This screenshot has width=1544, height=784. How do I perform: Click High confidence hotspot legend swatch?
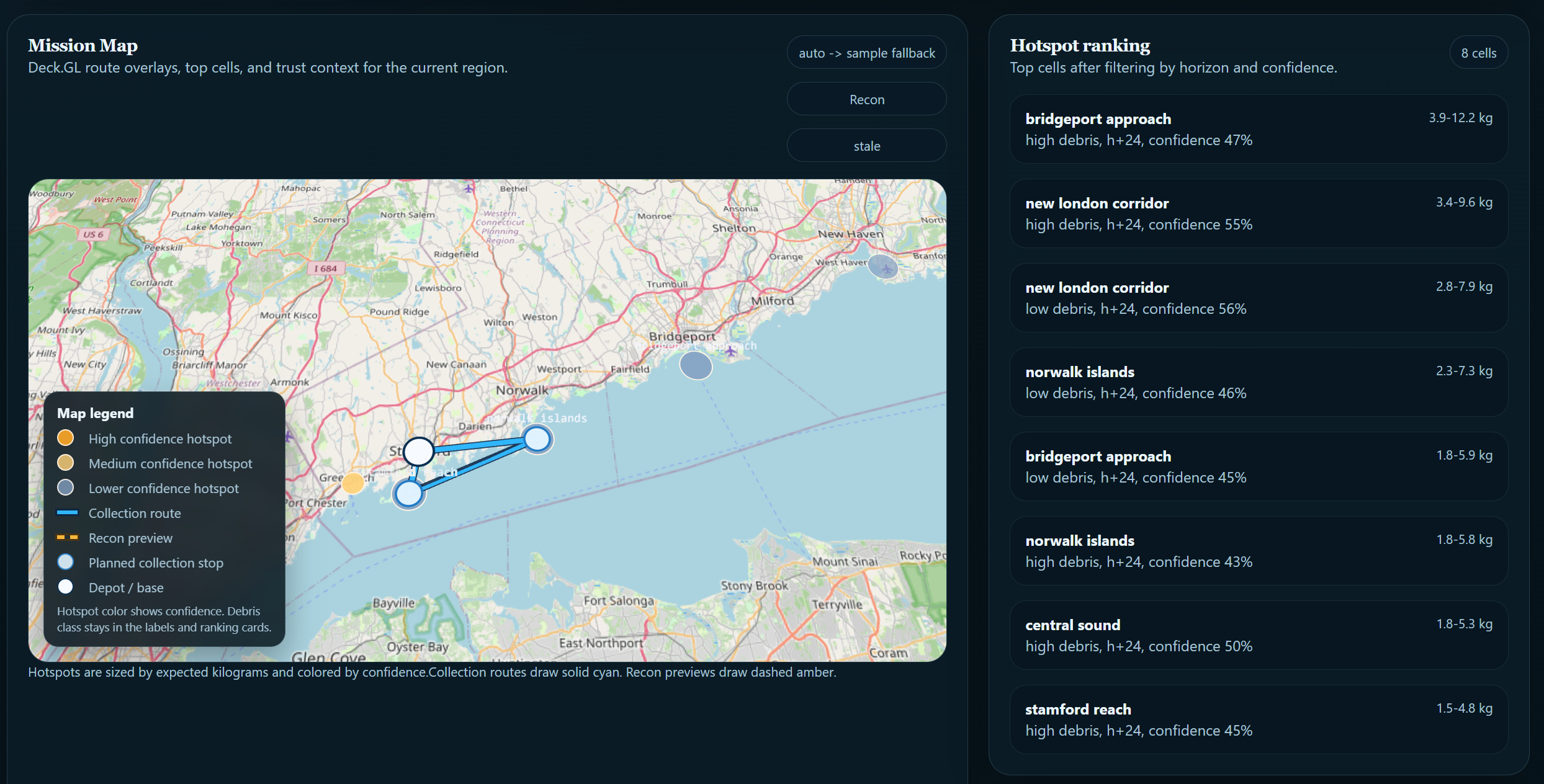65,438
